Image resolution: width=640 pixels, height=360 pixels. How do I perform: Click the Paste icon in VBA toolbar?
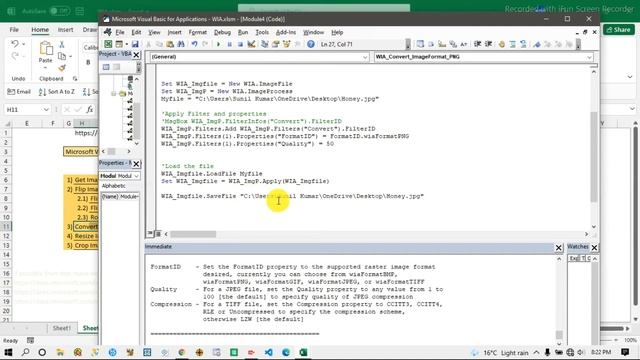point(170,44)
